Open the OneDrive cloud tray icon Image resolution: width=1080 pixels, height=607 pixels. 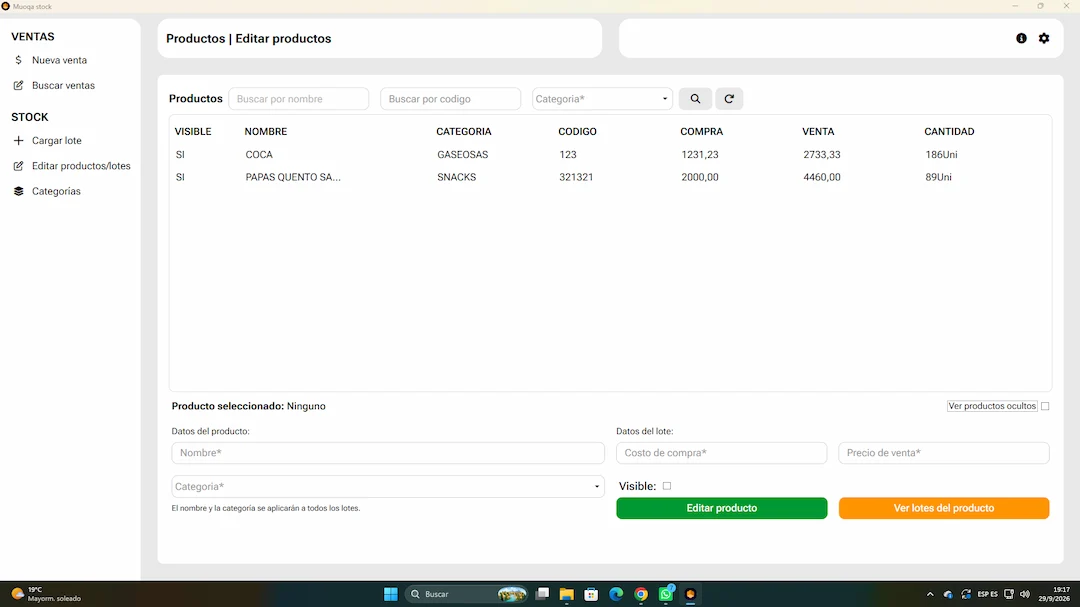click(948, 594)
